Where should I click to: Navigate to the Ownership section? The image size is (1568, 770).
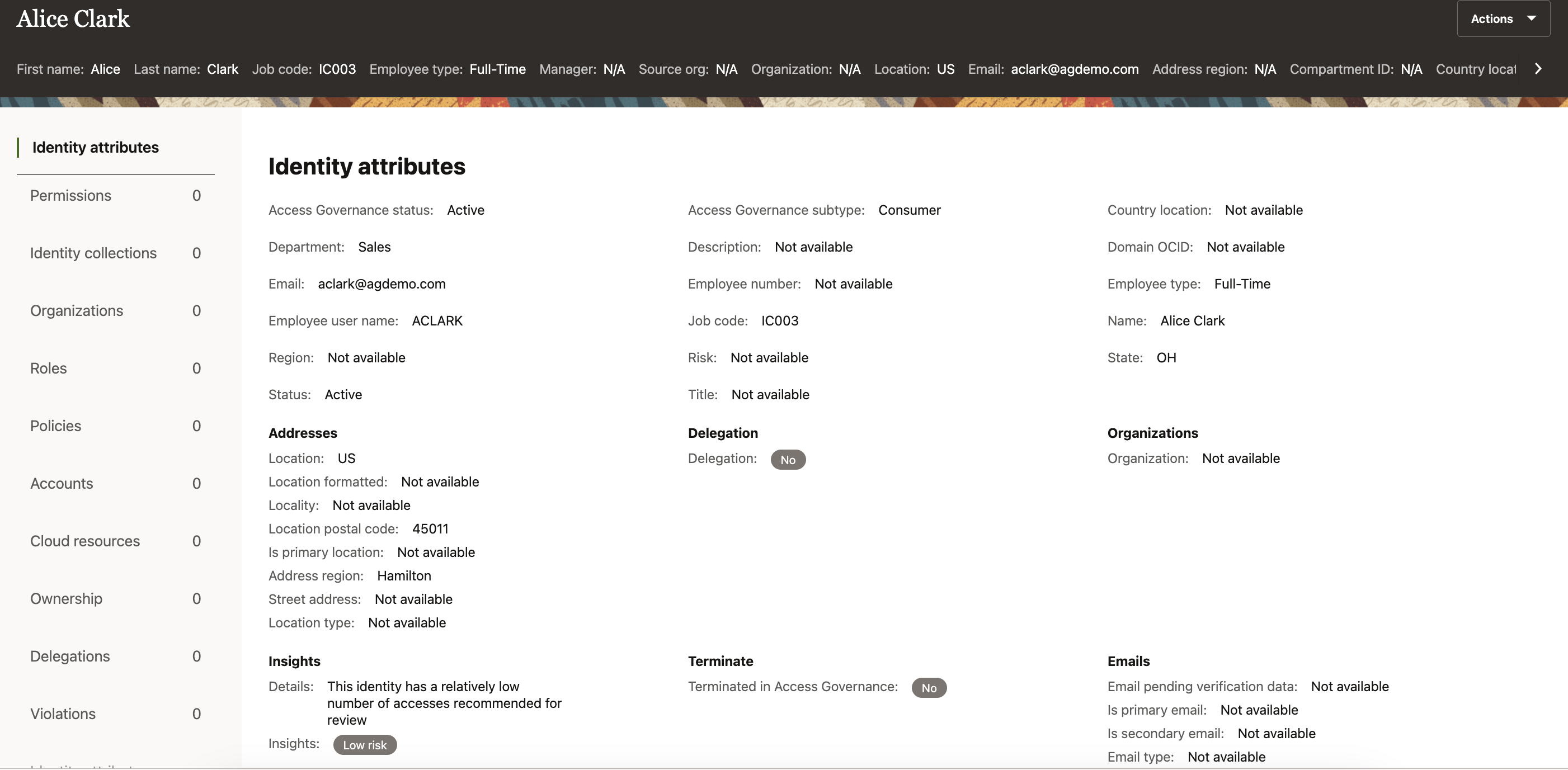pos(67,598)
